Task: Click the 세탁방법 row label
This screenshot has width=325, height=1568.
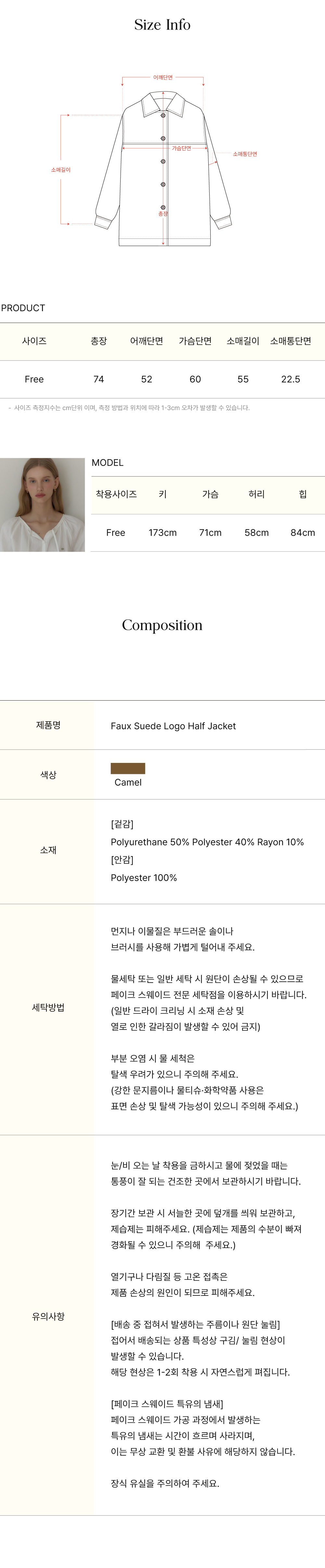Action: click(x=48, y=1007)
